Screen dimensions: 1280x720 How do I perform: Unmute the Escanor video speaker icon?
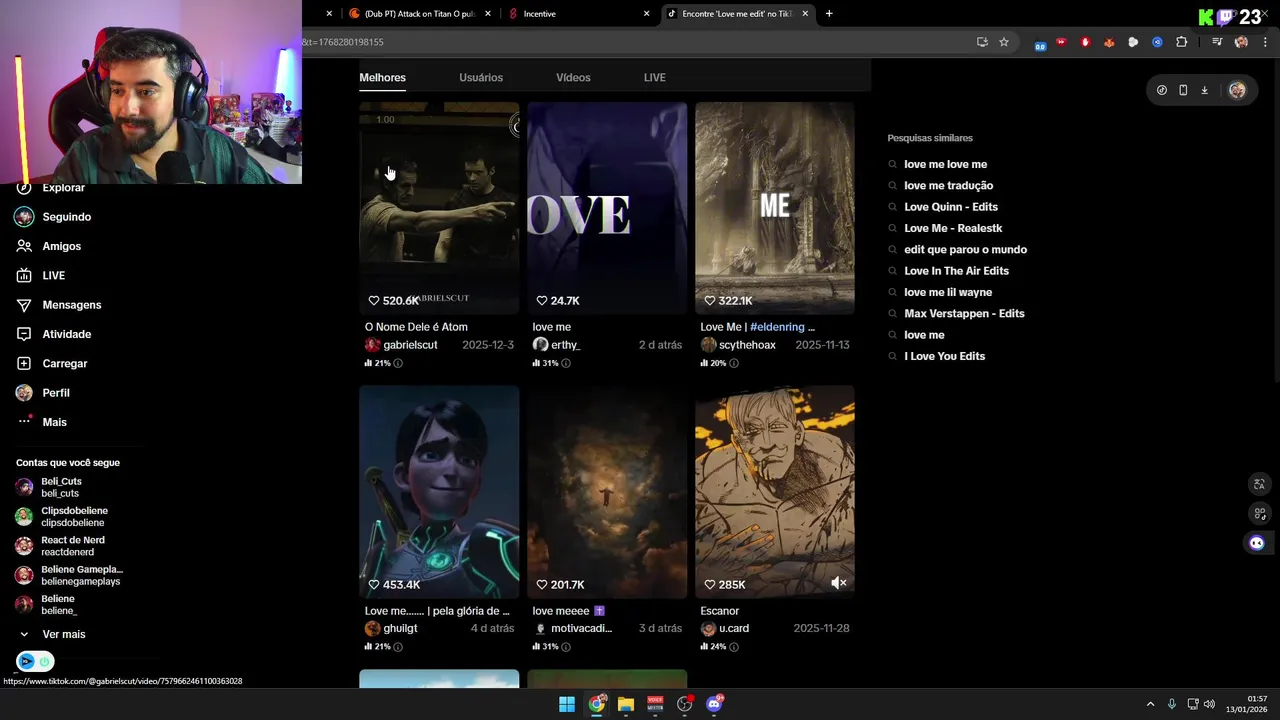[x=839, y=583]
